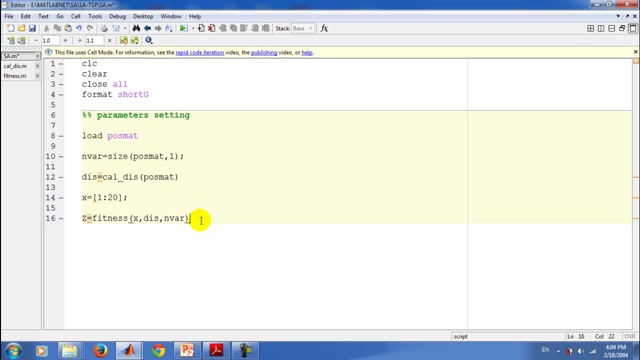Open cell mode information icon

pyautogui.click(x=149, y=40)
